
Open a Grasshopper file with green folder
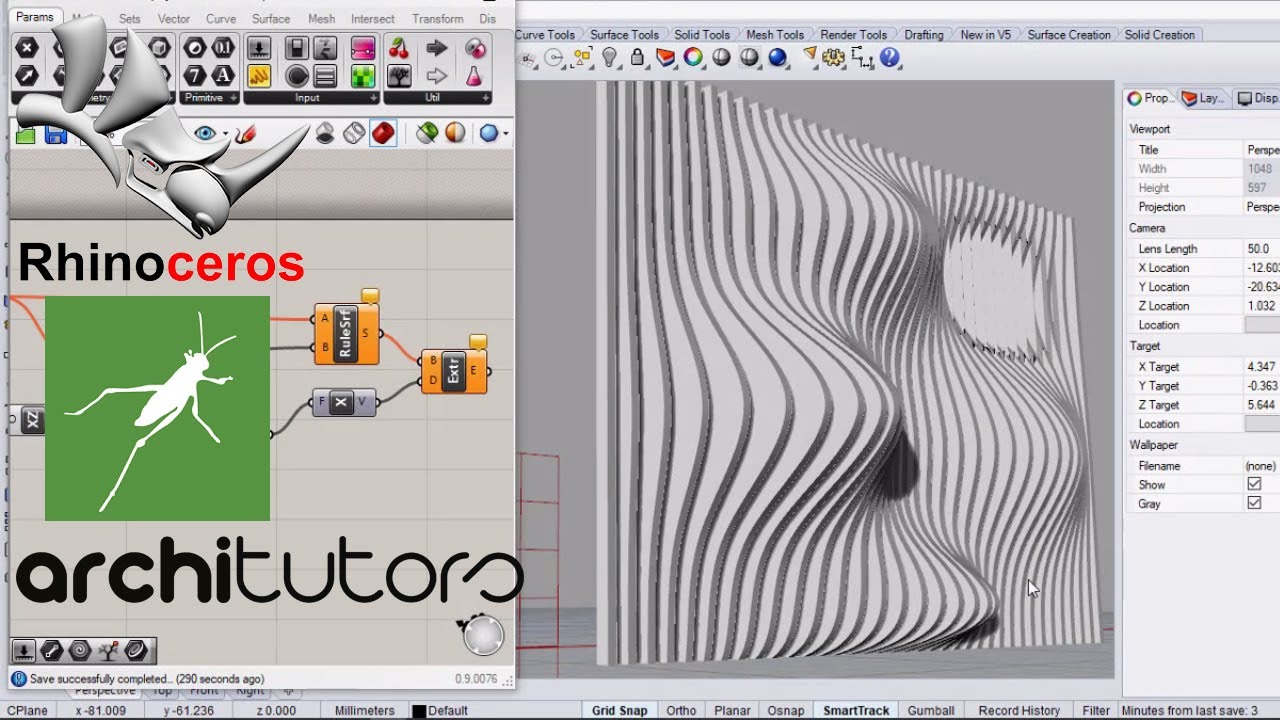click(26, 134)
